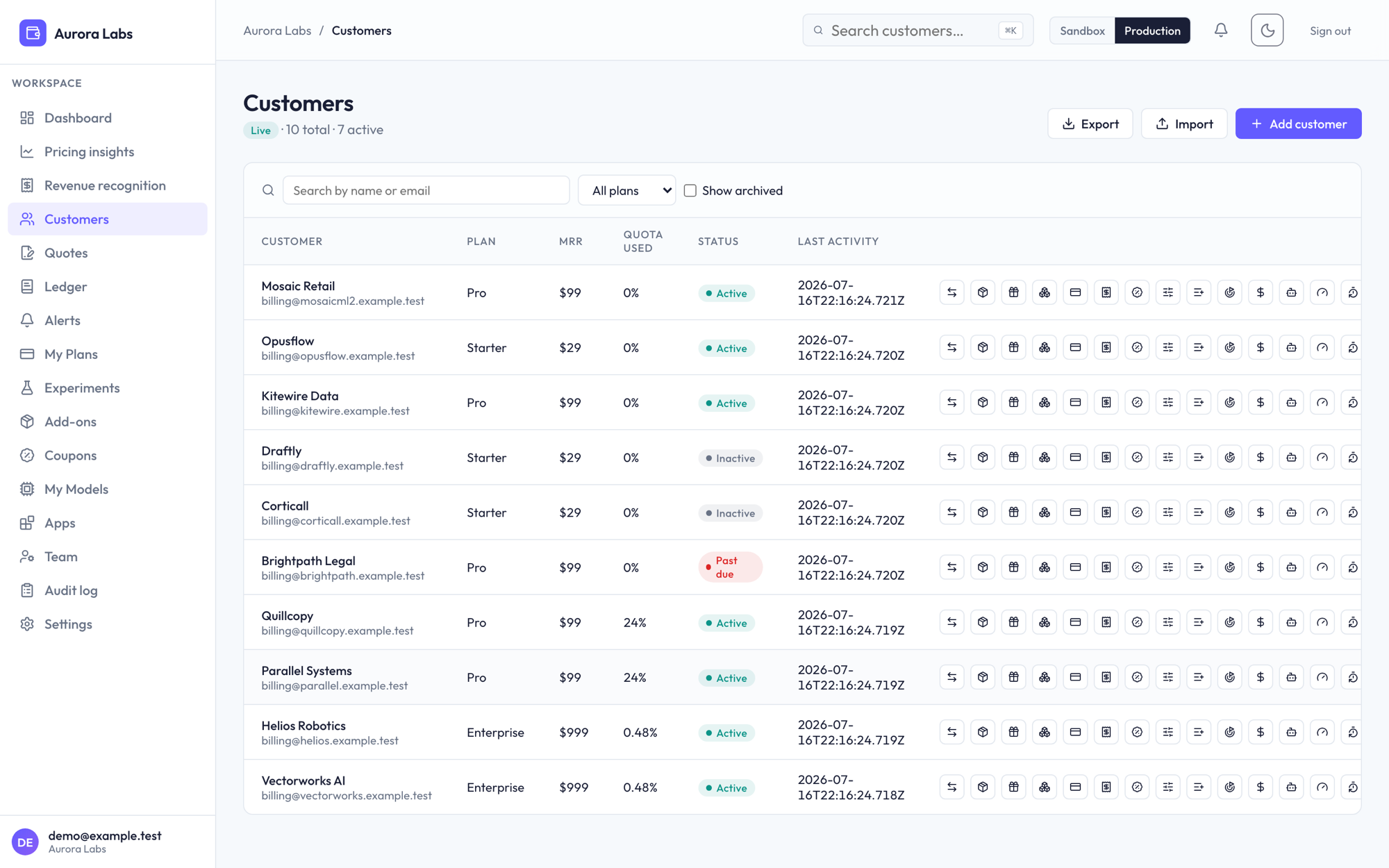This screenshot has width=1389, height=868.
Task: Click the Aurora Labs logo icon
Action: coord(33,33)
